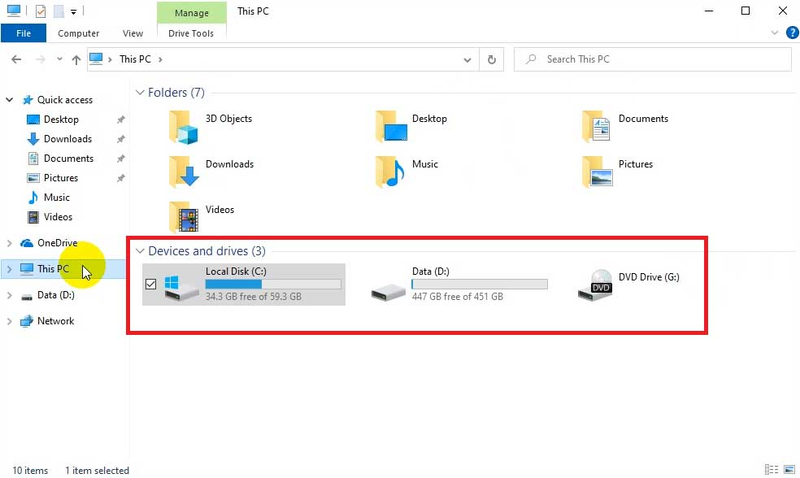Click the Data (D:) usage bar

tap(480, 284)
